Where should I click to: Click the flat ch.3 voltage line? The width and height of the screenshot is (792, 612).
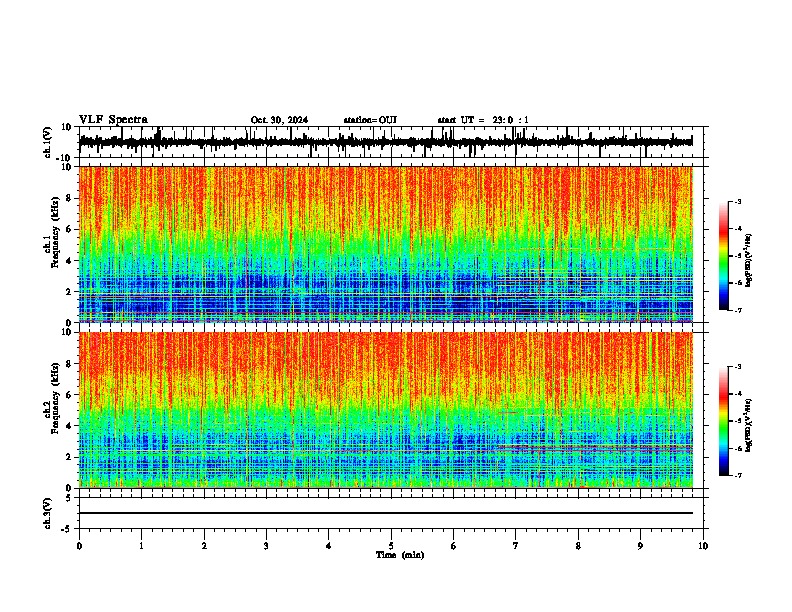(x=386, y=513)
